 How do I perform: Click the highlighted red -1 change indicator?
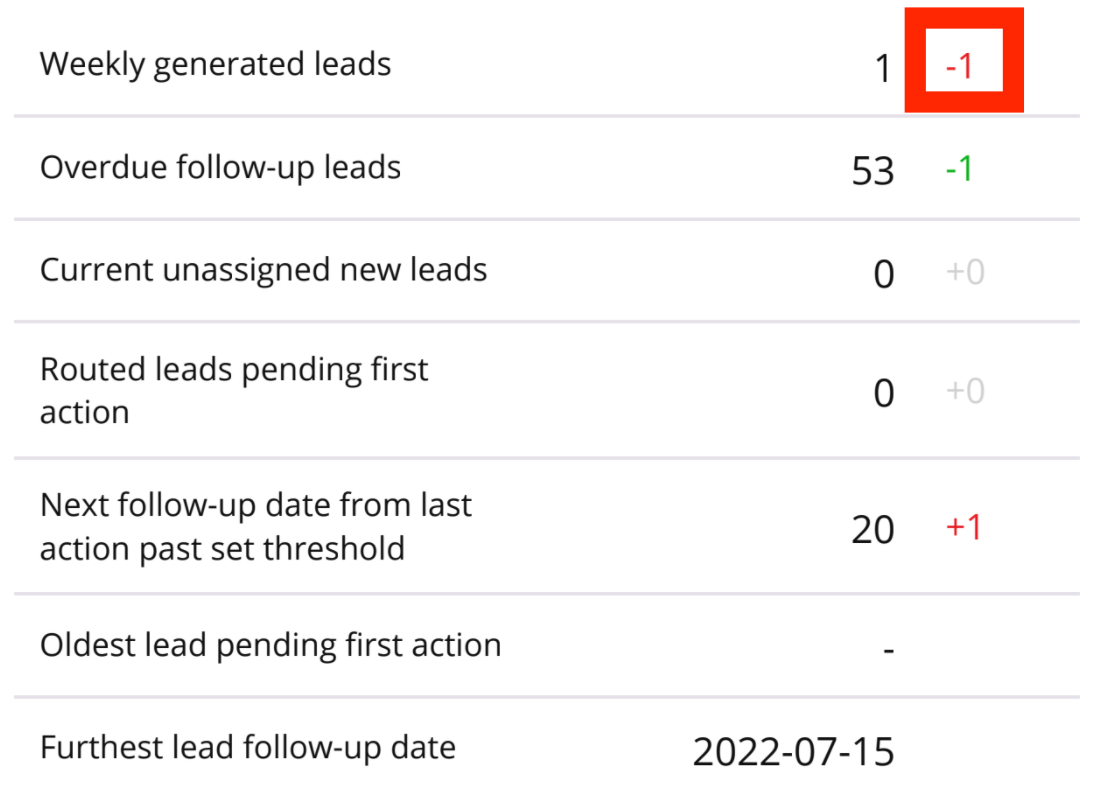(959, 67)
